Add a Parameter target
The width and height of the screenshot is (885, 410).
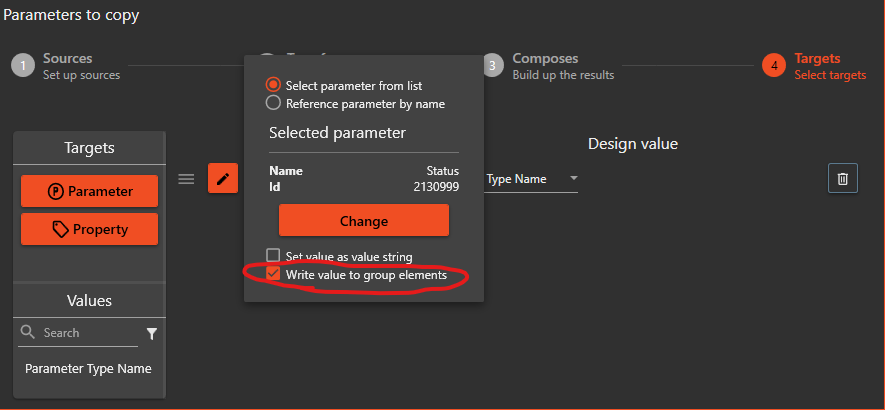coord(89,191)
